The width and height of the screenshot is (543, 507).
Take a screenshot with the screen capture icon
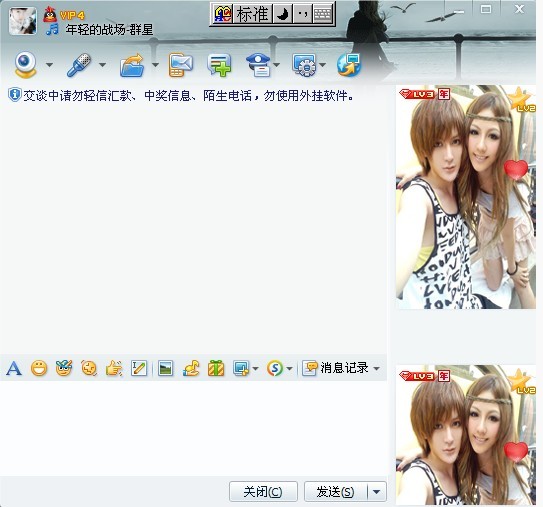[x=241, y=368]
